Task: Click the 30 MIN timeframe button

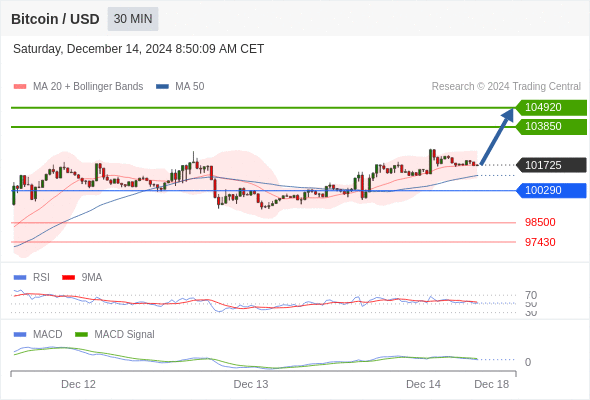Action: click(x=133, y=19)
